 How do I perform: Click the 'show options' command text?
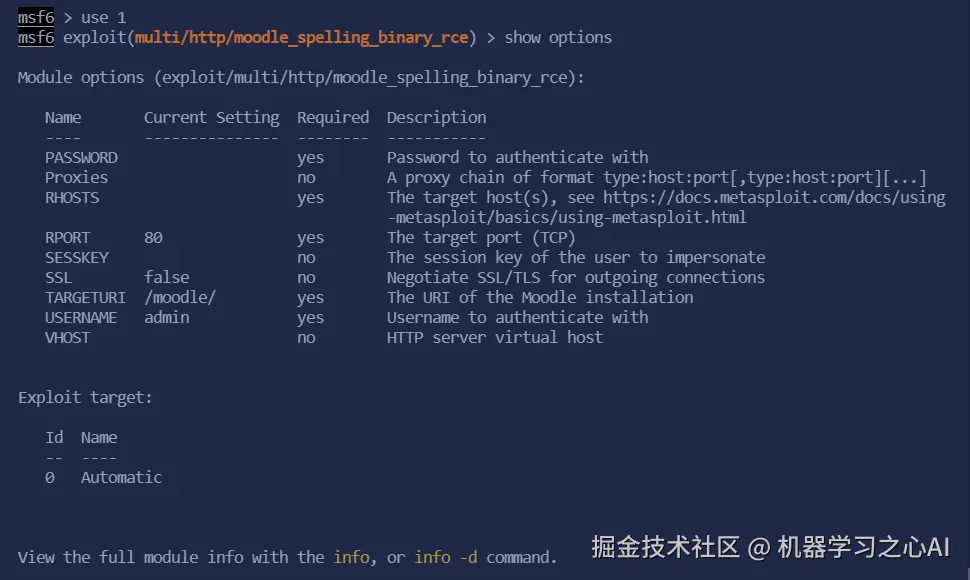click(x=558, y=37)
